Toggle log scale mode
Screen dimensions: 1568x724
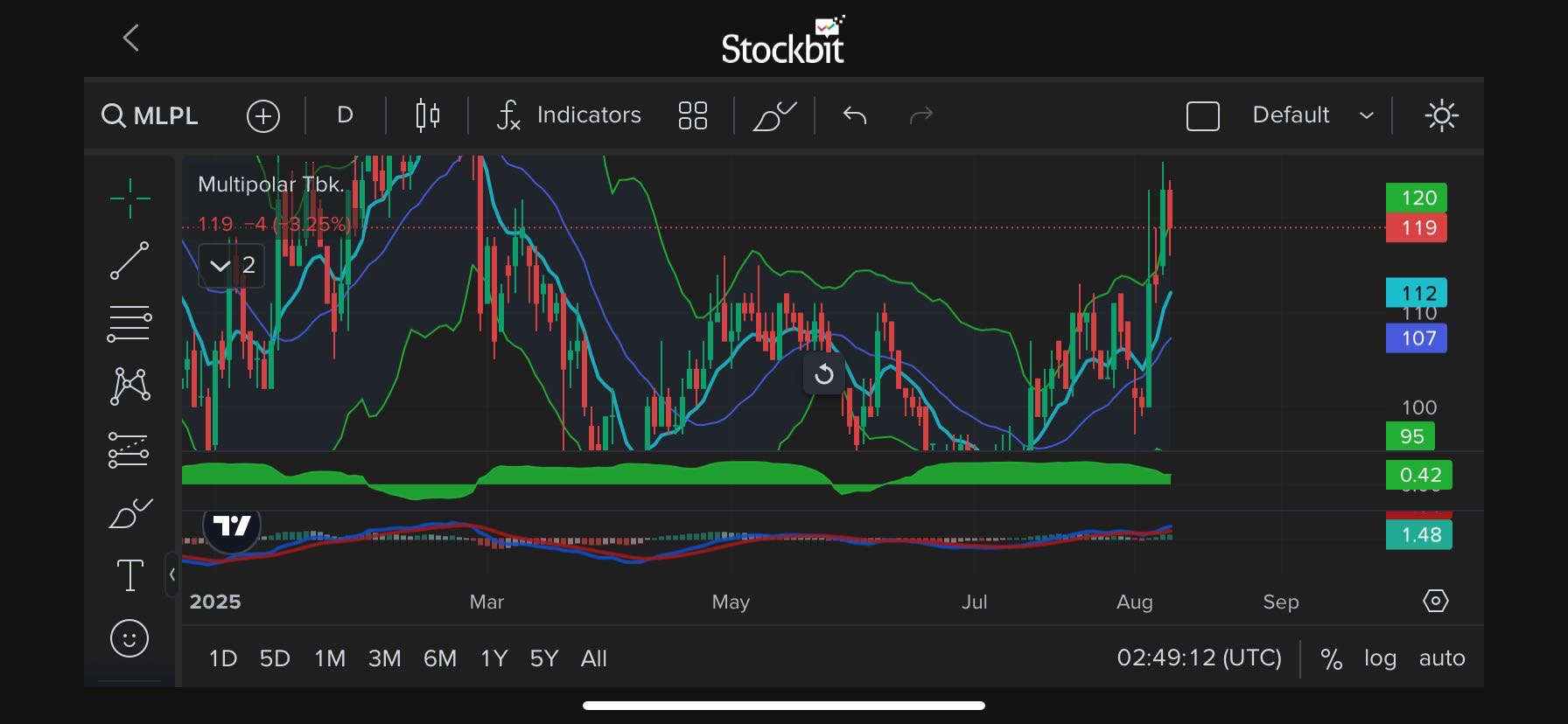point(1380,658)
